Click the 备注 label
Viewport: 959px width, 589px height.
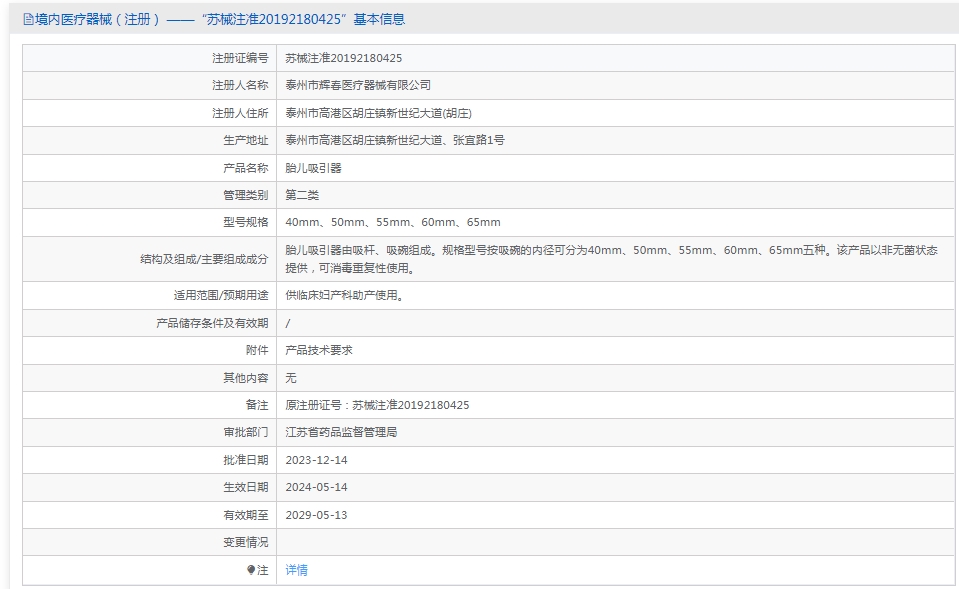coord(257,406)
